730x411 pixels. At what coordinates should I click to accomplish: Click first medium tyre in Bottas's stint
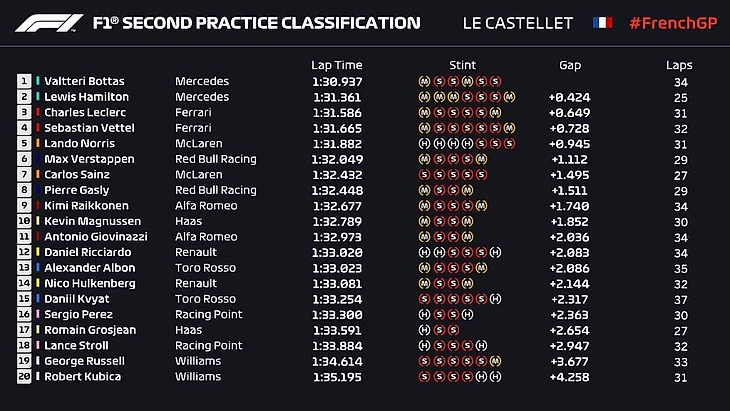pos(425,81)
